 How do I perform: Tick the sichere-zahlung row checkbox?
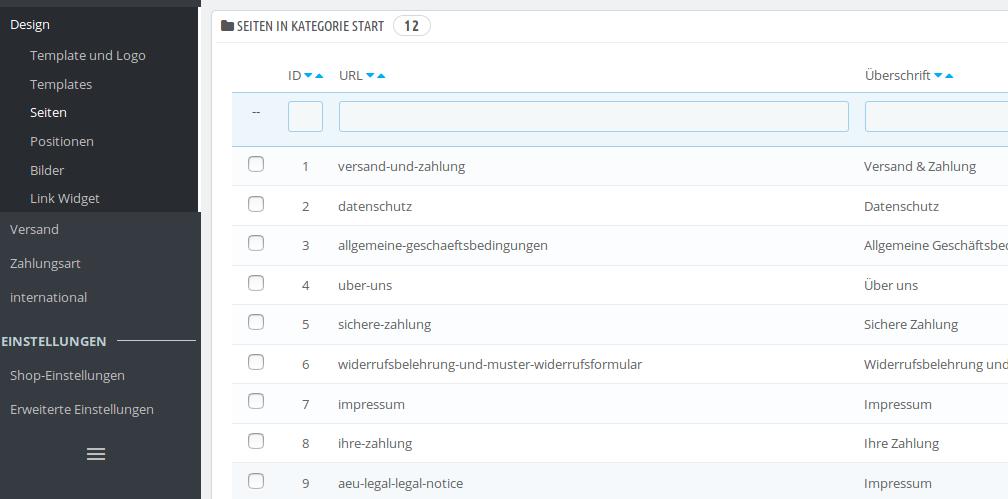pos(256,322)
